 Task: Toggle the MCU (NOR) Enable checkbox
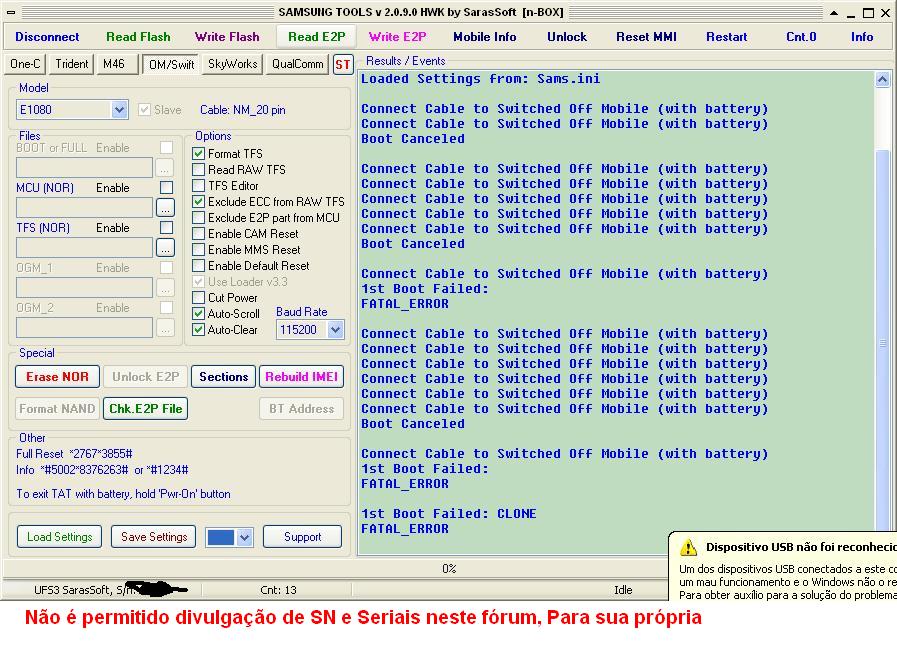166,188
